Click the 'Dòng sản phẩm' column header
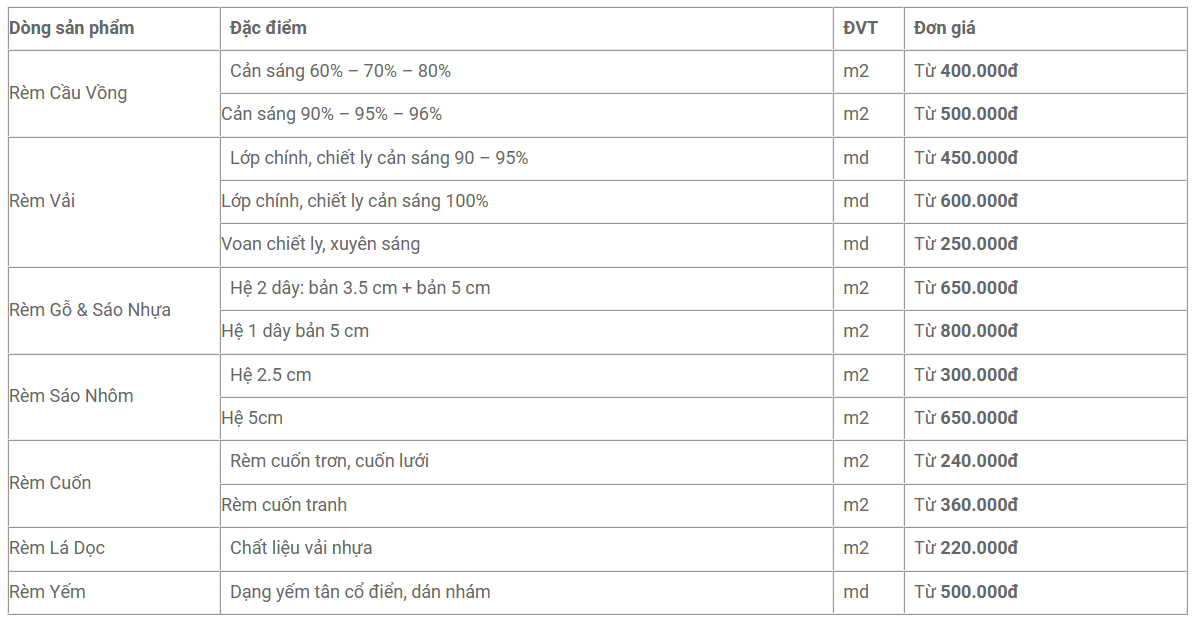The image size is (1193, 620). tap(71, 28)
